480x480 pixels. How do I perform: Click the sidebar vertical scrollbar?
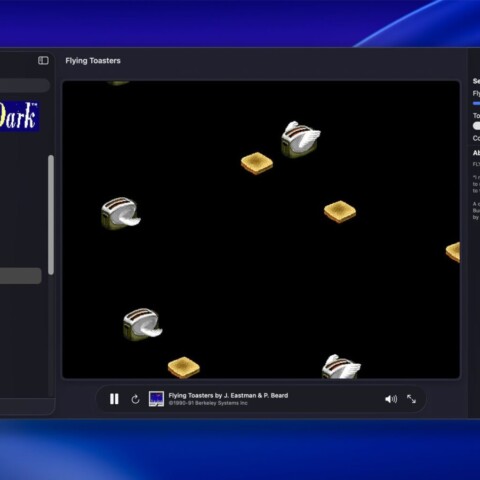coord(51,215)
